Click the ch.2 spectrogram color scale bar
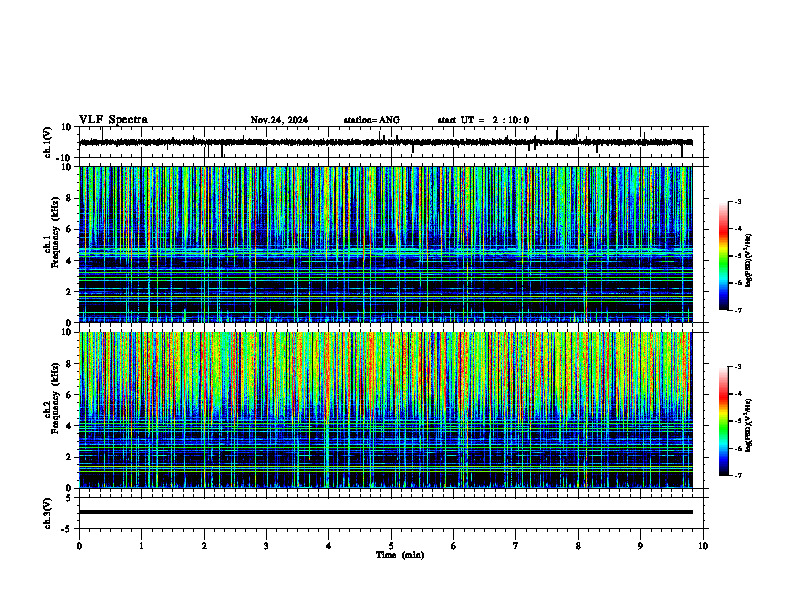The image size is (792, 612). [723, 421]
